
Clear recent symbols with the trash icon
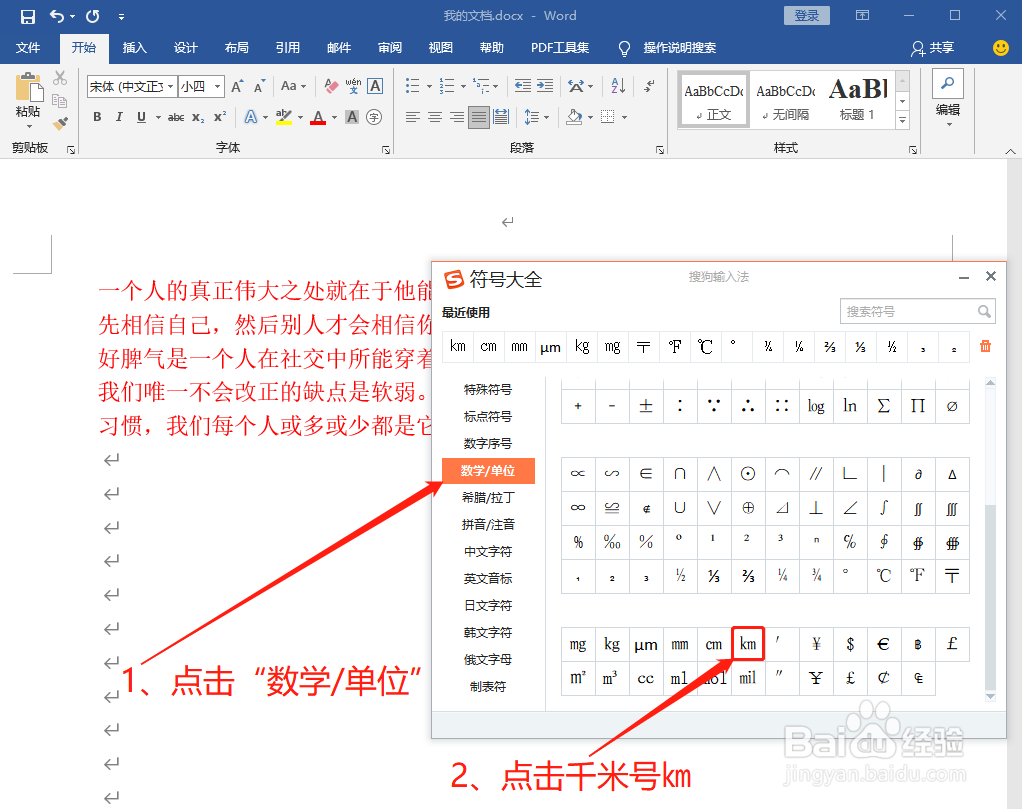(986, 346)
